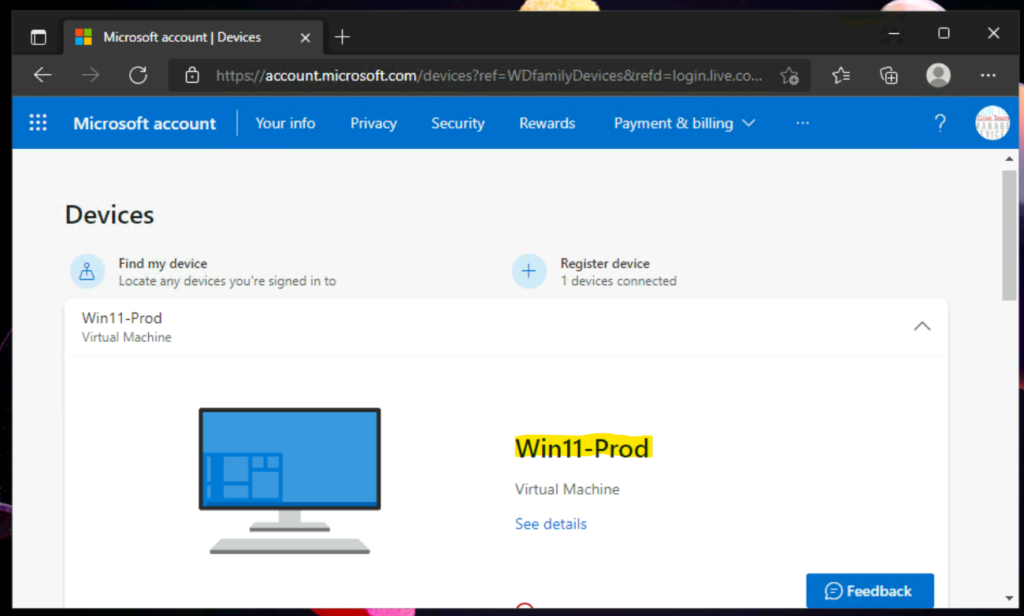Open browser Settings and more menu
The image size is (1024, 616).
tap(988, 76)
